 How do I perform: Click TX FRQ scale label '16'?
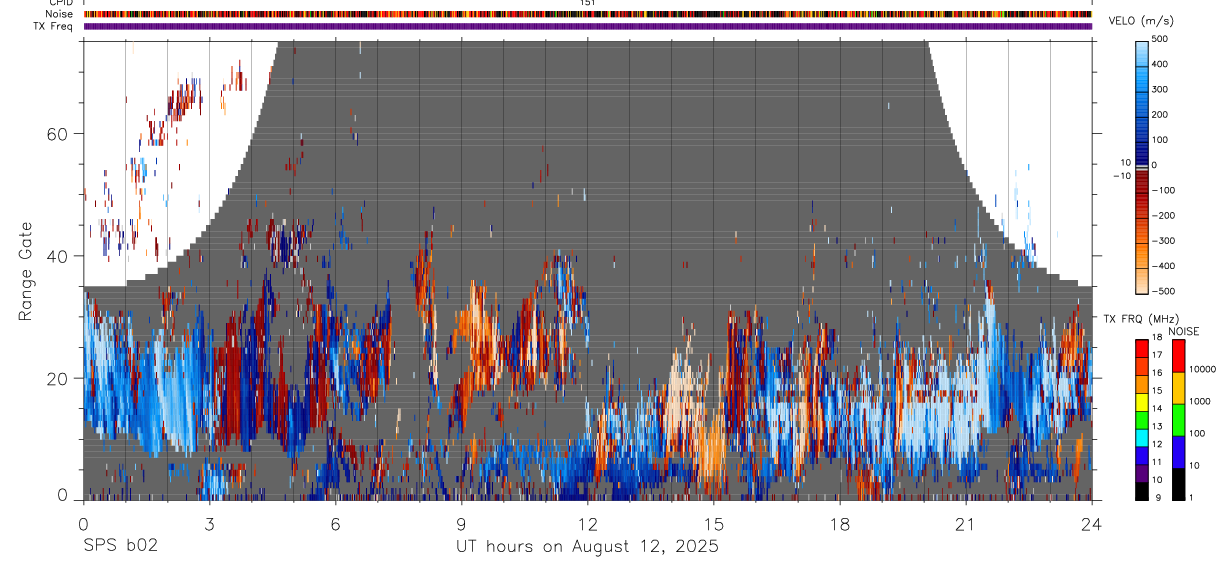[1159, 373]
